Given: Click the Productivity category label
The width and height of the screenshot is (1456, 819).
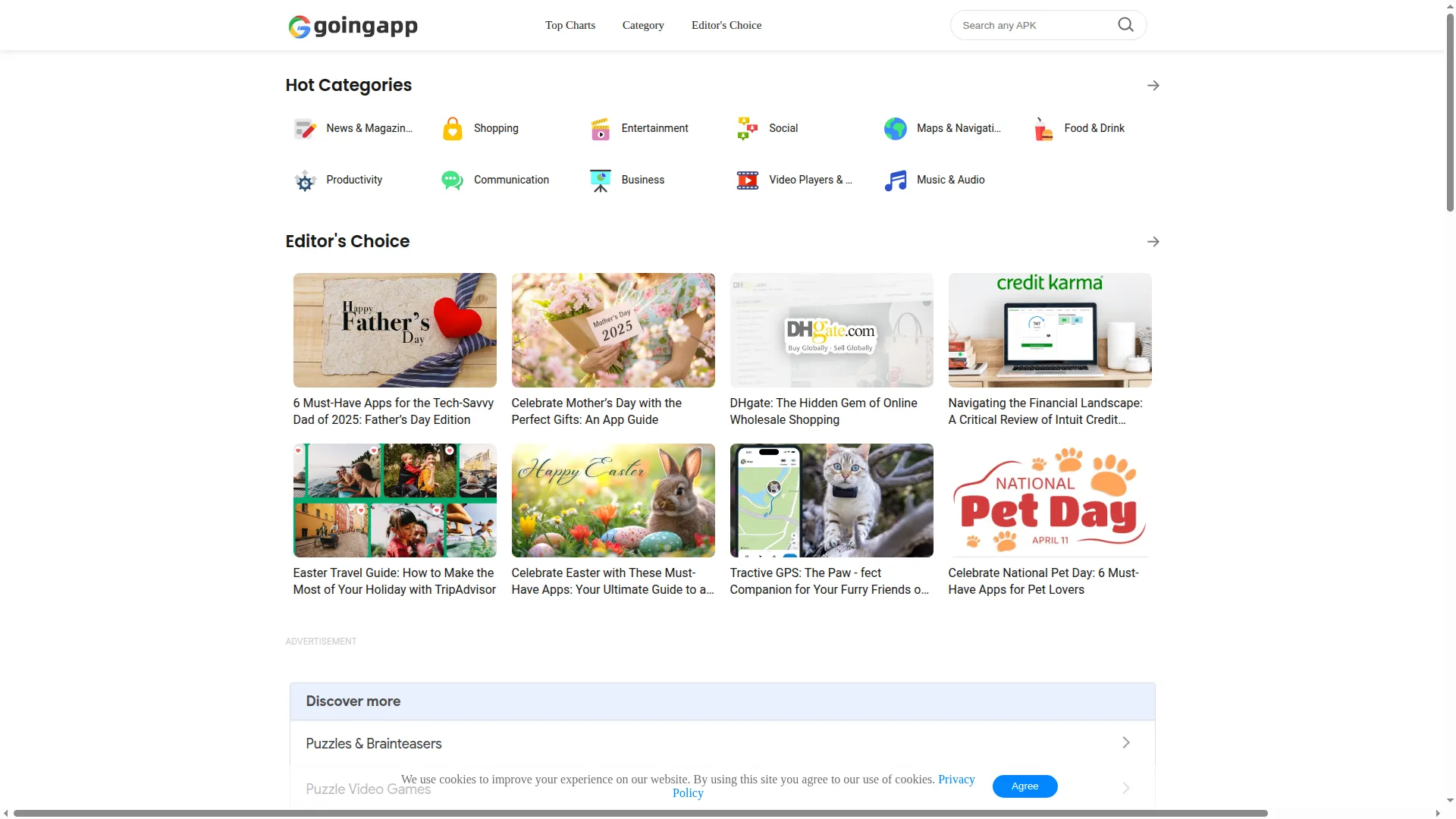Looking at the screenshot, I should click(354, 180).
